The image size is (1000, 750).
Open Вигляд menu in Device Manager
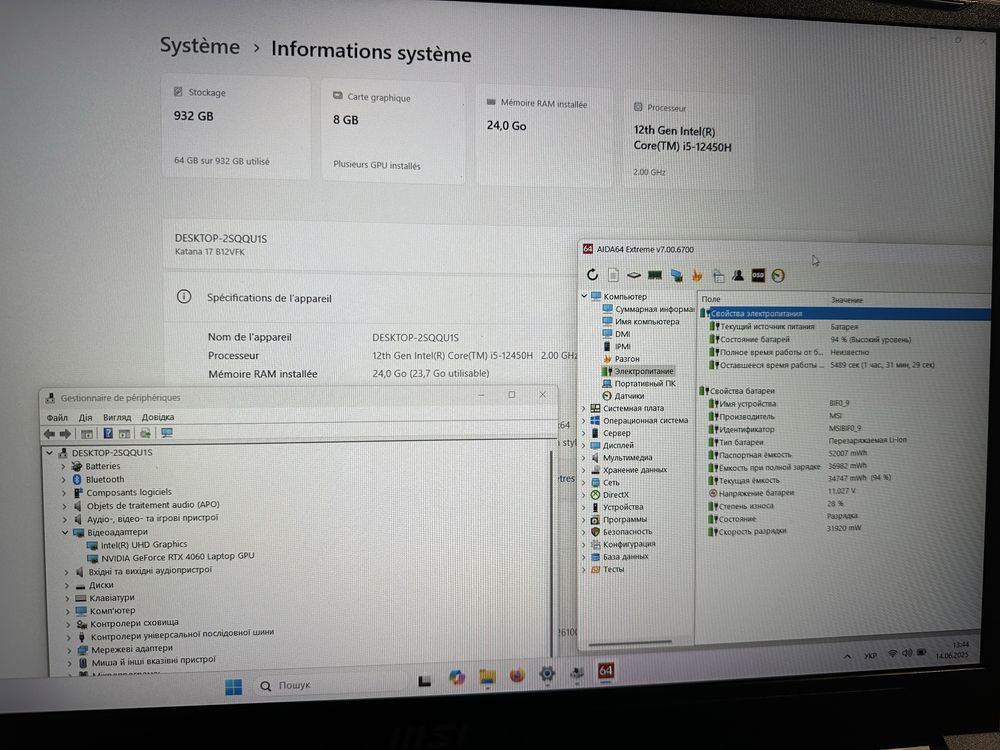pos(117,417)
